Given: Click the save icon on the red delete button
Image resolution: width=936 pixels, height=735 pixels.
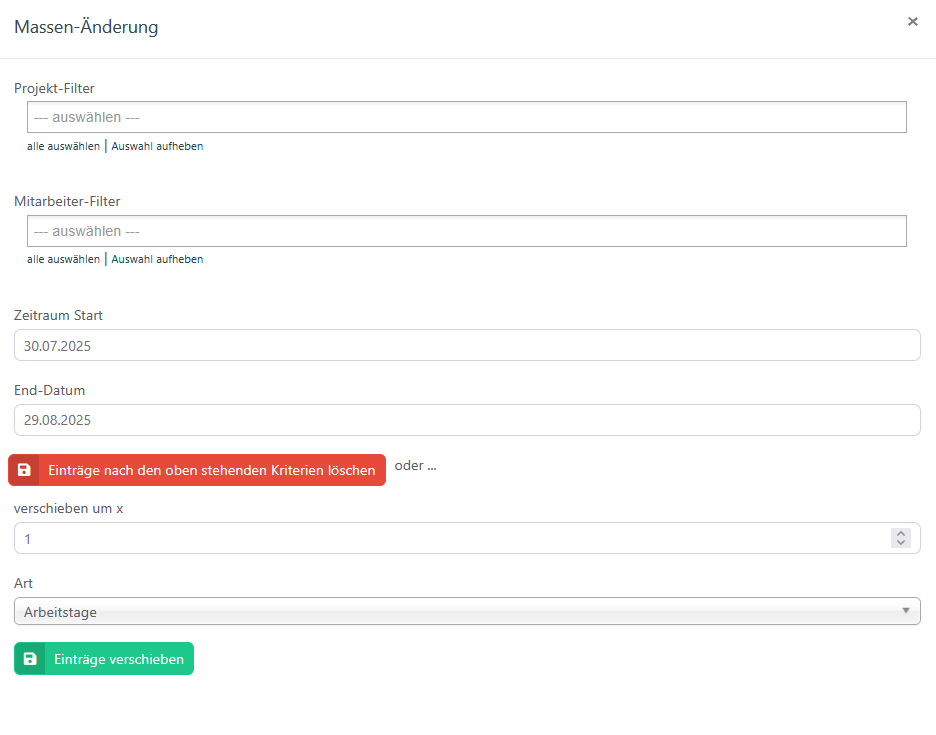Looking at the screenshot, I should point(24,470).
